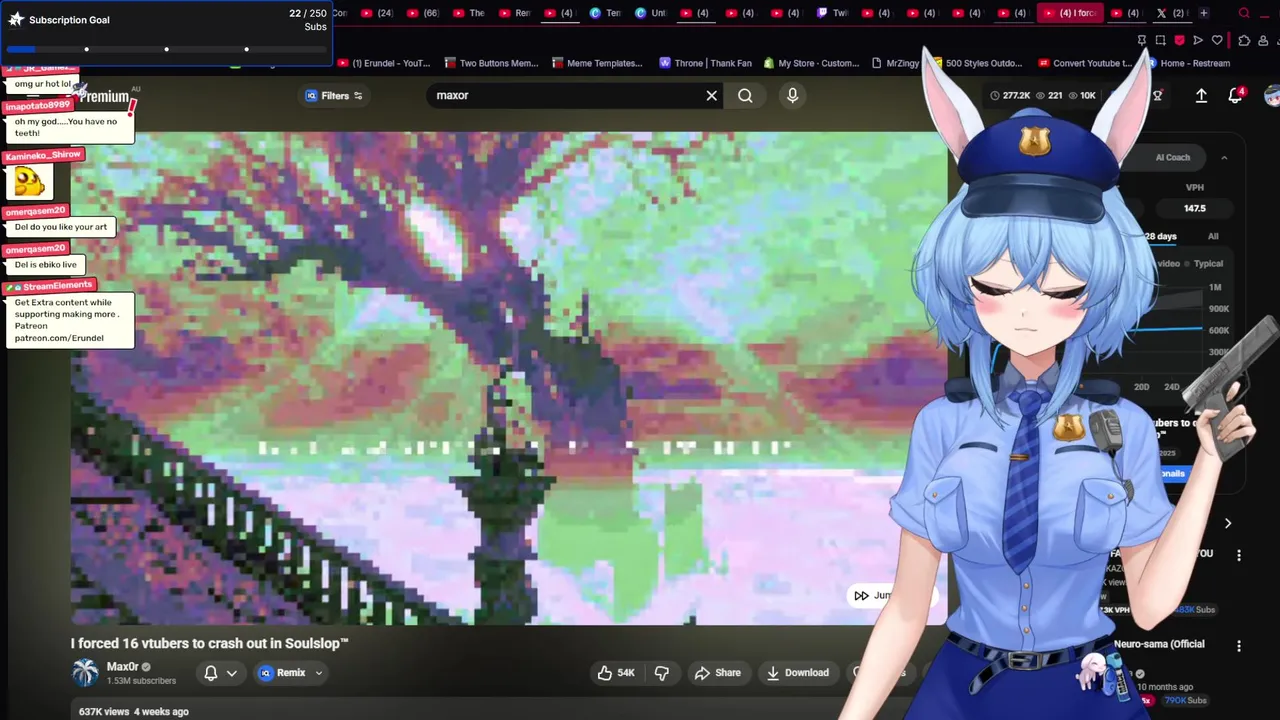Screen dimensions: 1280x720
Task: Switch to the Twitch 'Twi' browser tab
Action: tap(832, 13)
